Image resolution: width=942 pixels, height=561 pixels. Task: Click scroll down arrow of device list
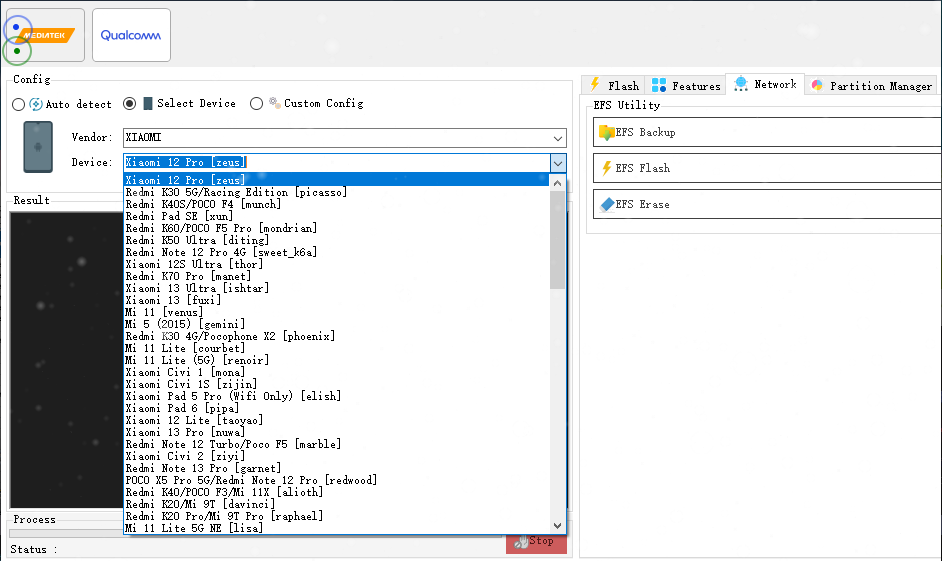[x=558, y=525]
